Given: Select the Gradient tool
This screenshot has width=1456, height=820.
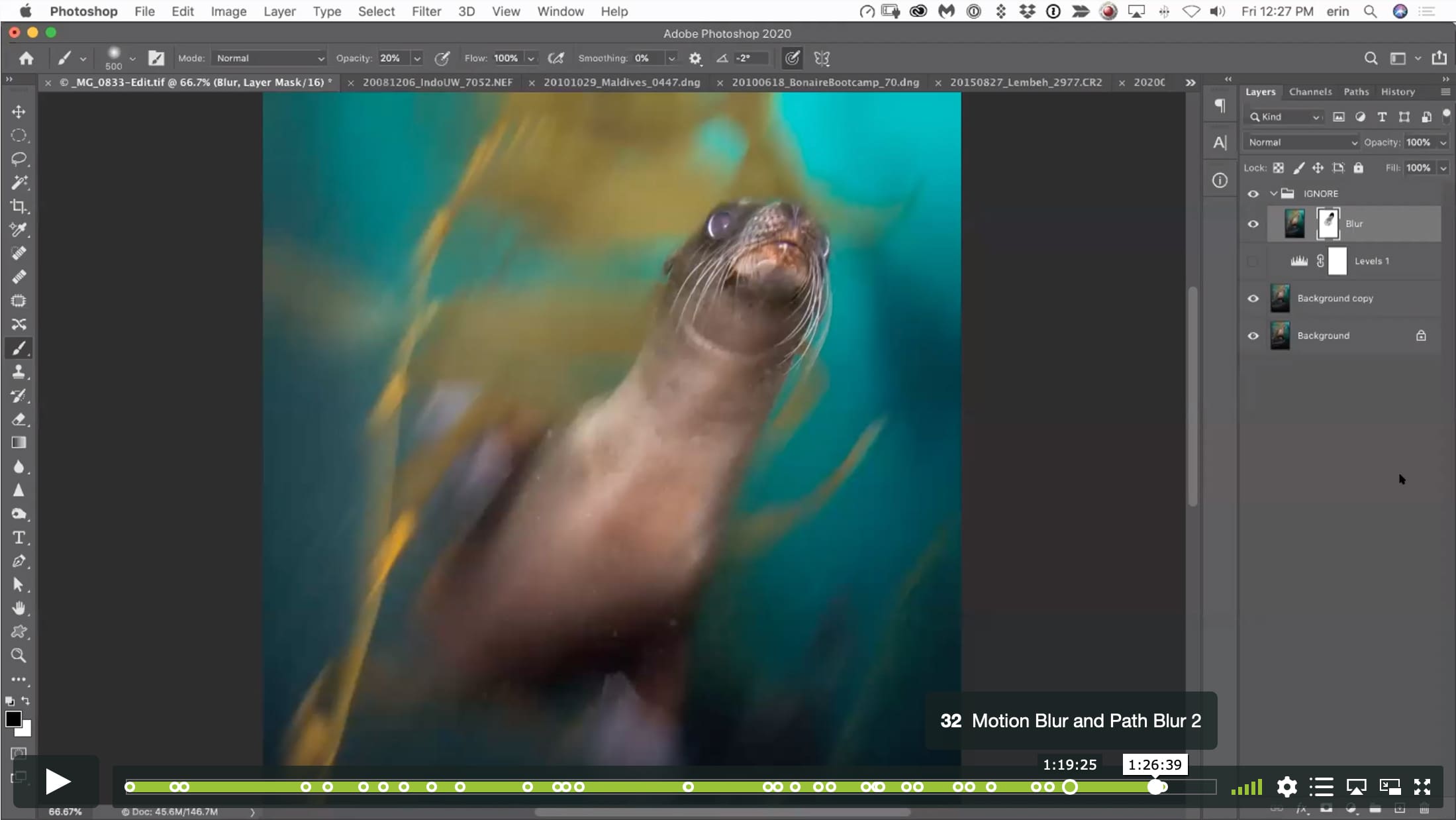Looking at the screenshot, I should tap(19, 442).
